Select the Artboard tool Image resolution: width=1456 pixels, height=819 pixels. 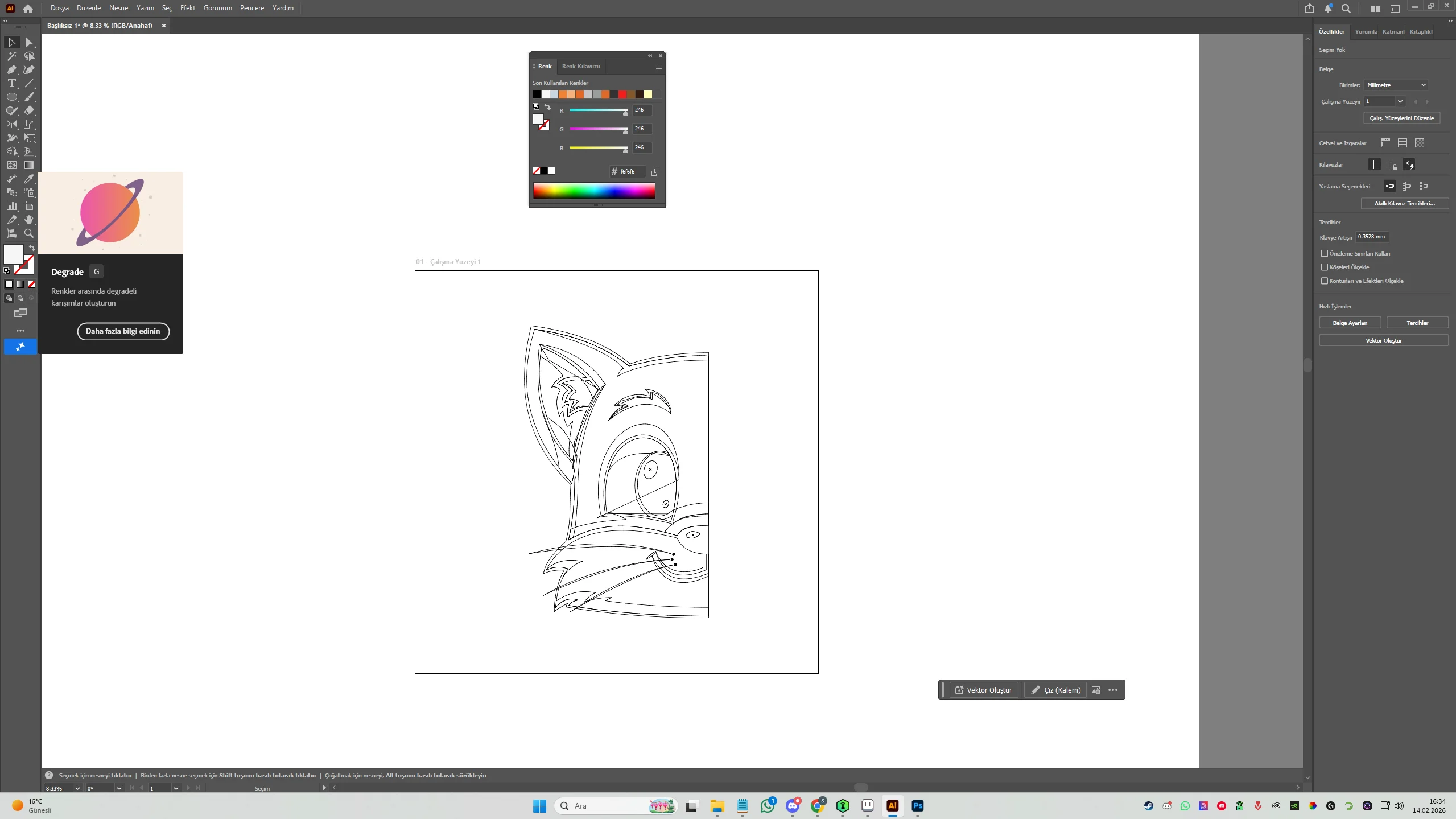click(29, 206)
